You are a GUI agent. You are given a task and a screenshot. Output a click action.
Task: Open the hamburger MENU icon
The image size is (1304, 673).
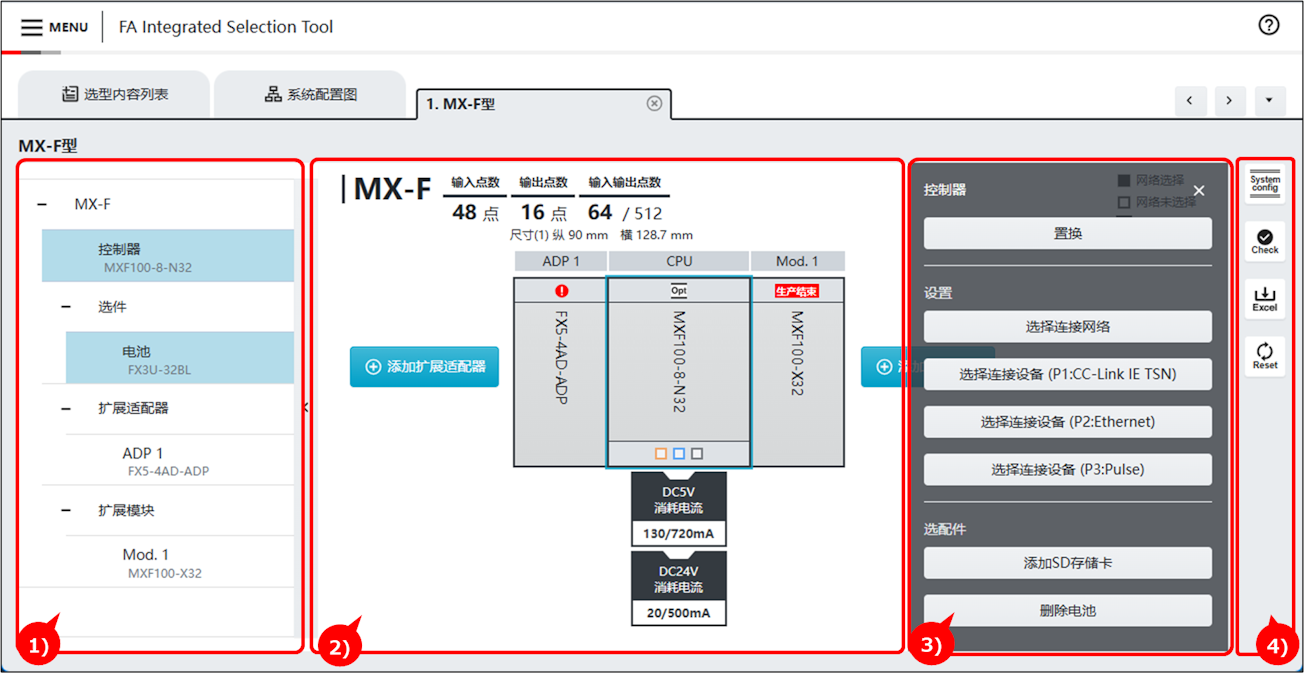click(32, 27)
